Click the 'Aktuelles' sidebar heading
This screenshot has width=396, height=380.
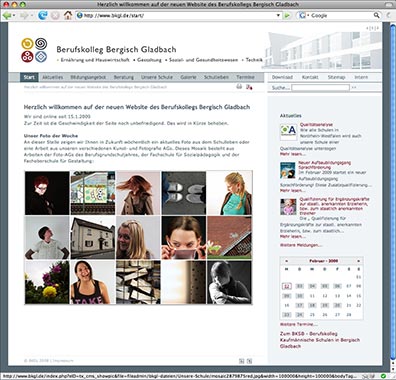290,116
